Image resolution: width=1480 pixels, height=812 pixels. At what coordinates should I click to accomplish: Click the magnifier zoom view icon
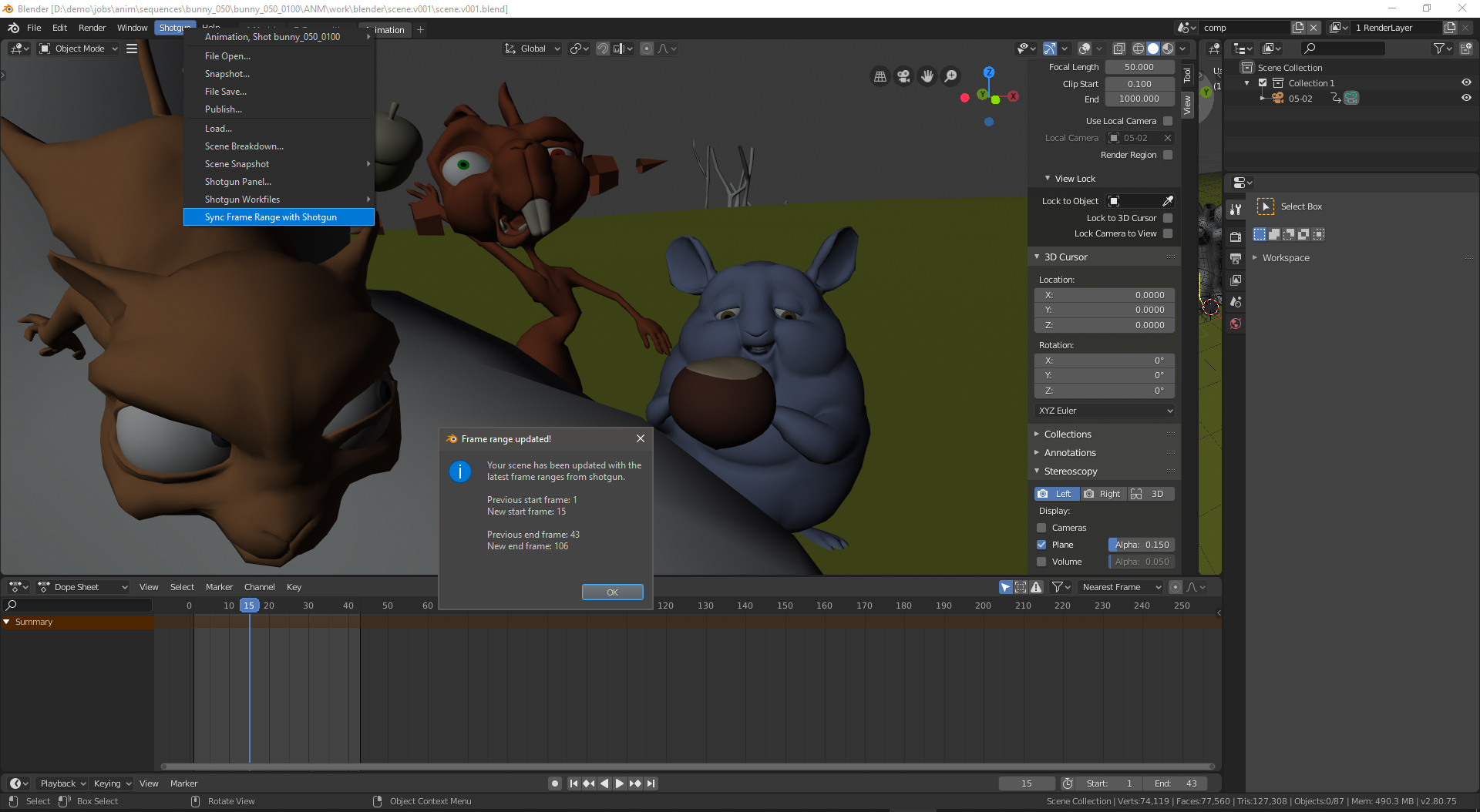pyautogui.click(x=951, y=76)
